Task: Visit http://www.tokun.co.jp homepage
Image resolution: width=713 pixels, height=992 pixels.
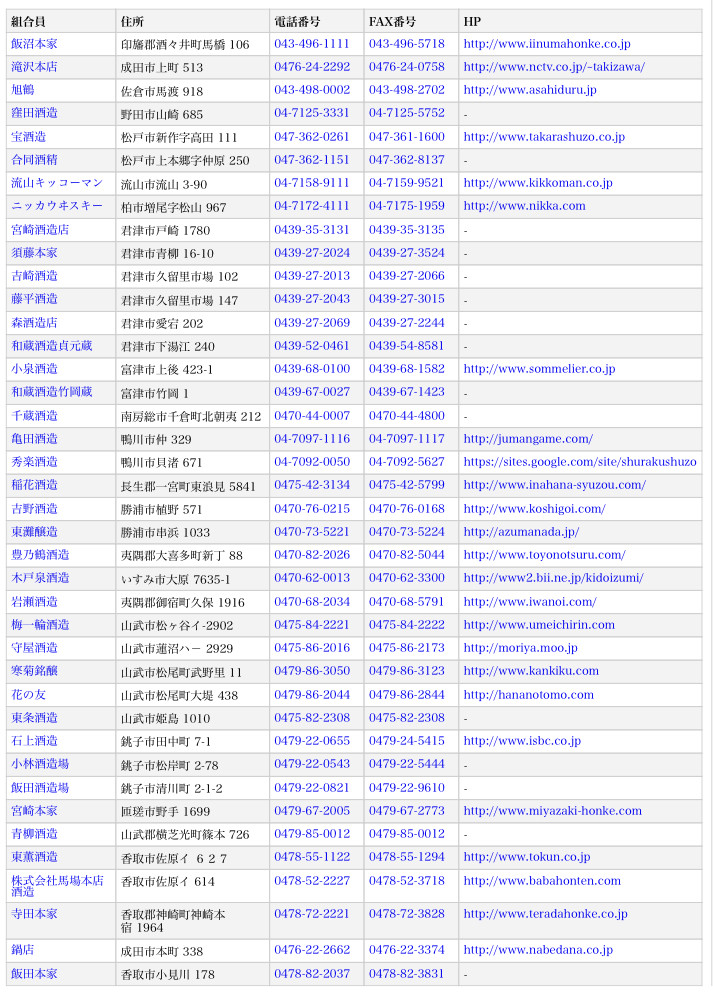Action: pyautogui.click(x=526, y=857)
